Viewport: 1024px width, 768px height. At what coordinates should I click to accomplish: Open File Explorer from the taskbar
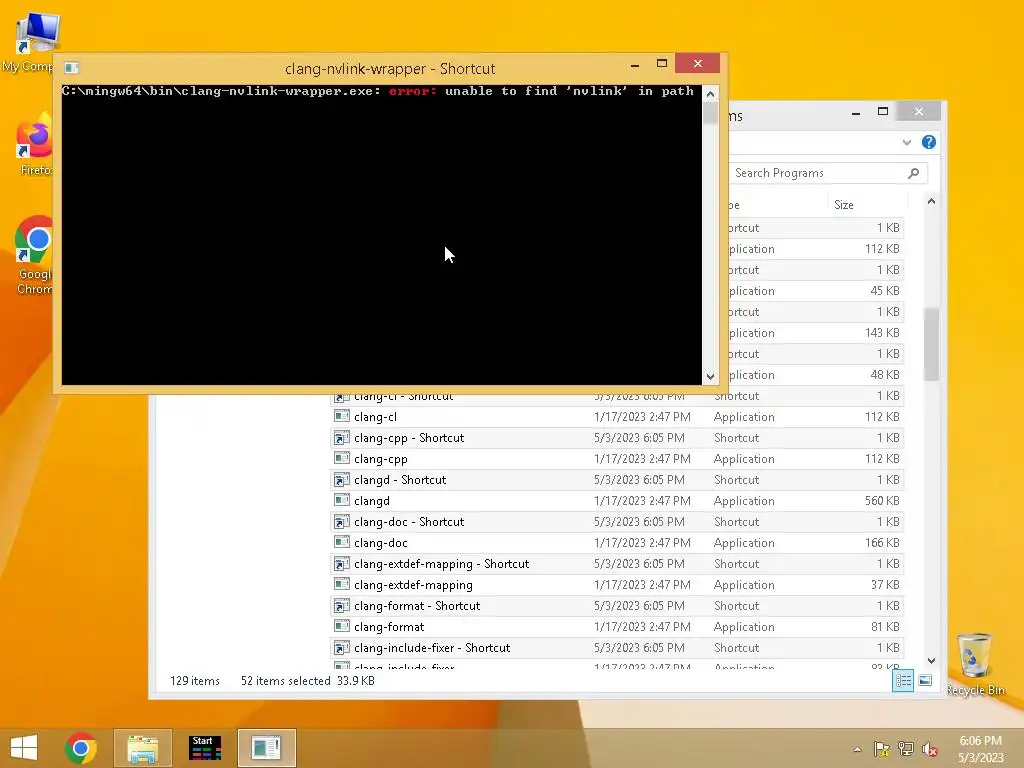143,748
